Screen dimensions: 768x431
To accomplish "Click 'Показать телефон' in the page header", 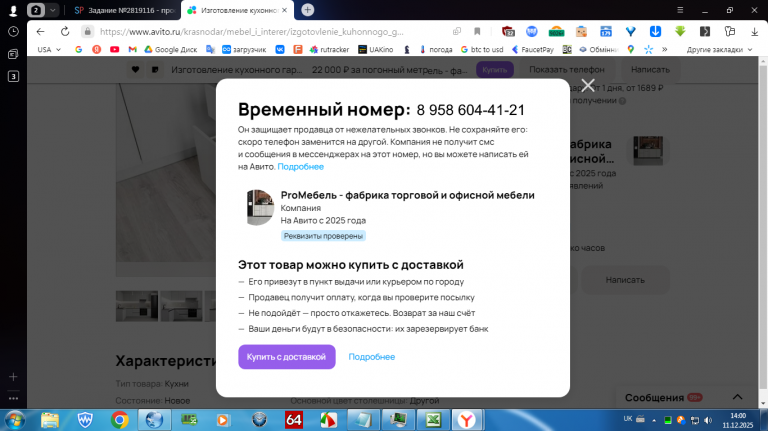I will tap(567, 70).
